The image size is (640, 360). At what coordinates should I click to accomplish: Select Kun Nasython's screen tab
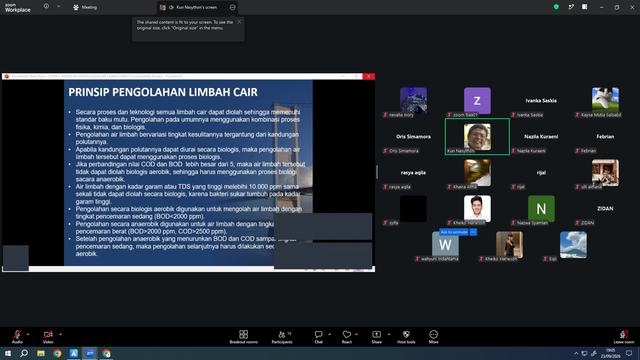tap(197, 7)
